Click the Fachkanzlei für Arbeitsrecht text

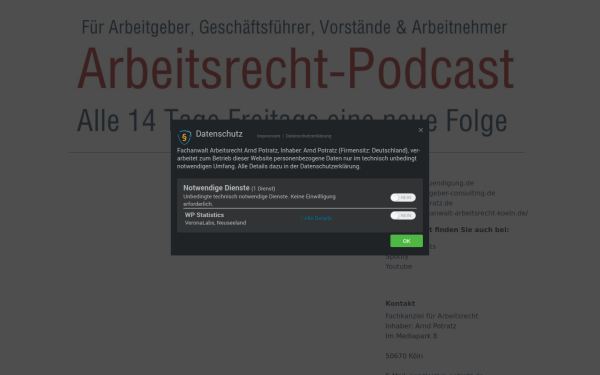(x=432, y=316)
